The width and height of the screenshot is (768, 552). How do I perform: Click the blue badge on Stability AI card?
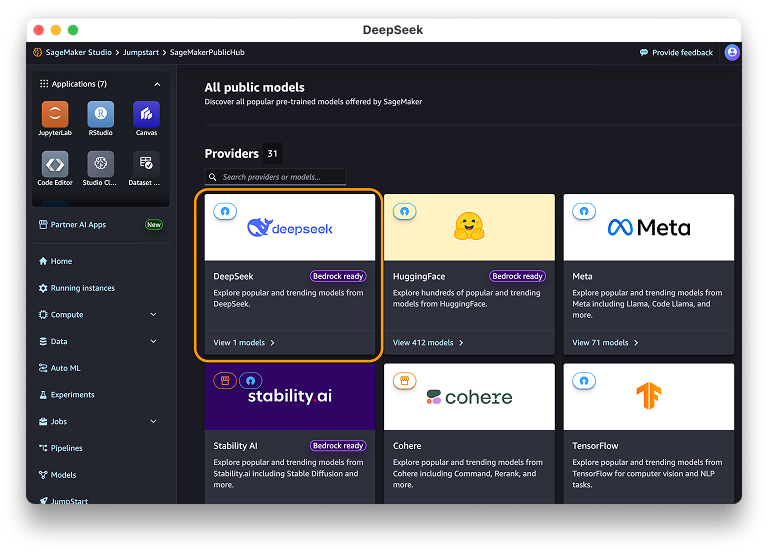250,381
